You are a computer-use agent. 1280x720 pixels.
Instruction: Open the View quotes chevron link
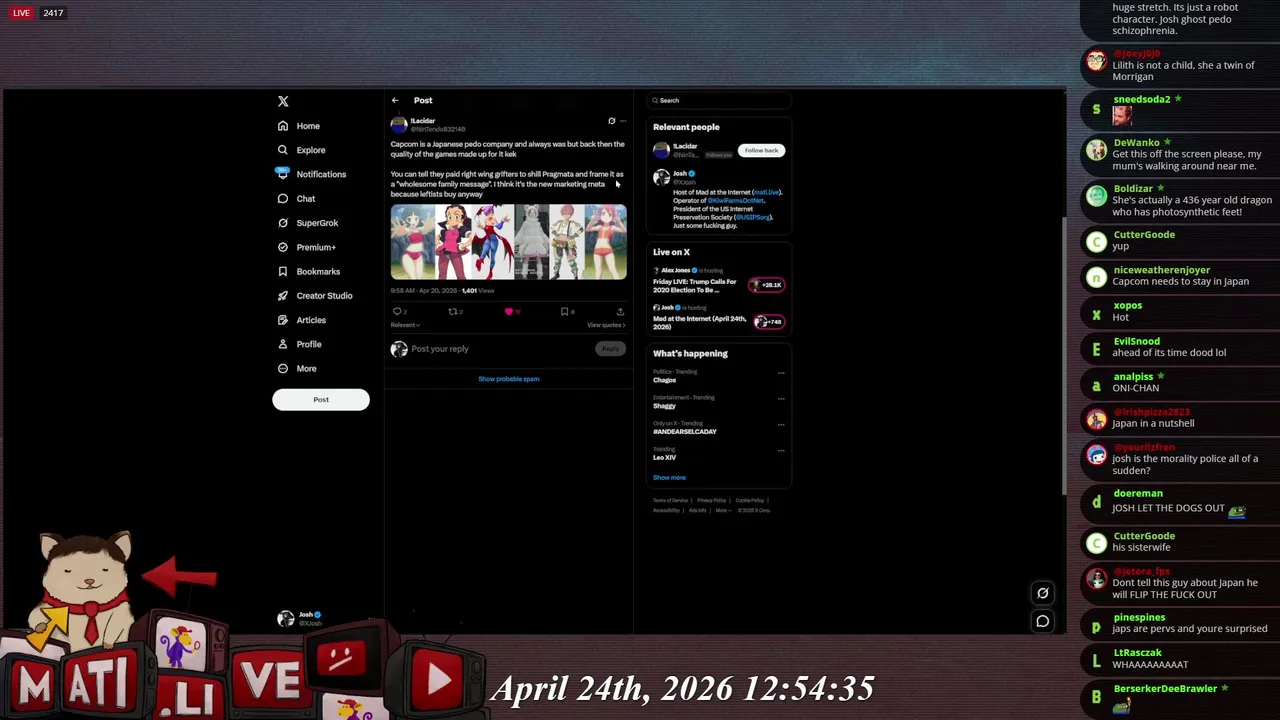pos(606,325)
